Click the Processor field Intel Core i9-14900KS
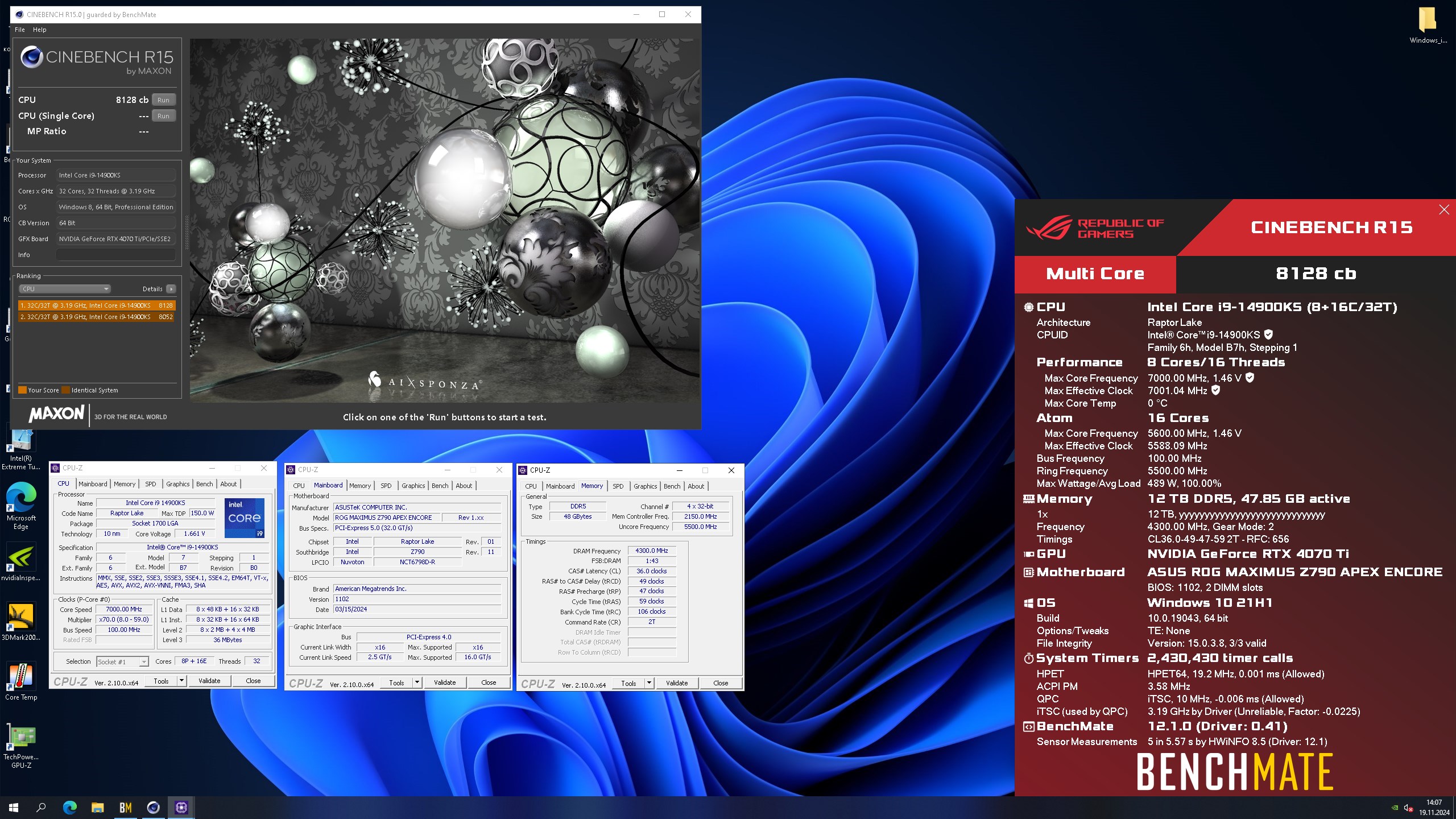 click(115, 175)
